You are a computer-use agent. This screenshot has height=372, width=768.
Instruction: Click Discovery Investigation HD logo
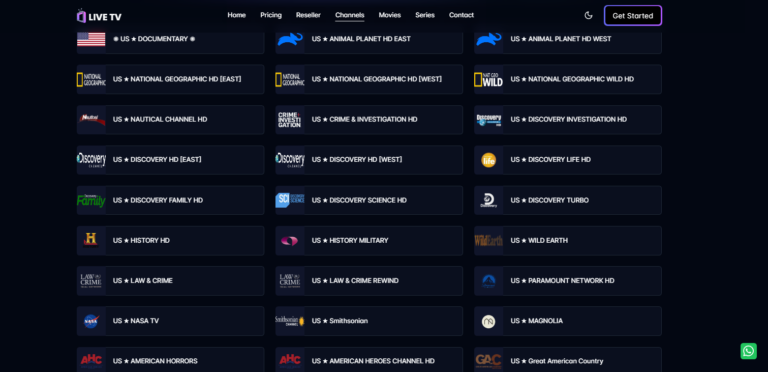pos(489,120)
